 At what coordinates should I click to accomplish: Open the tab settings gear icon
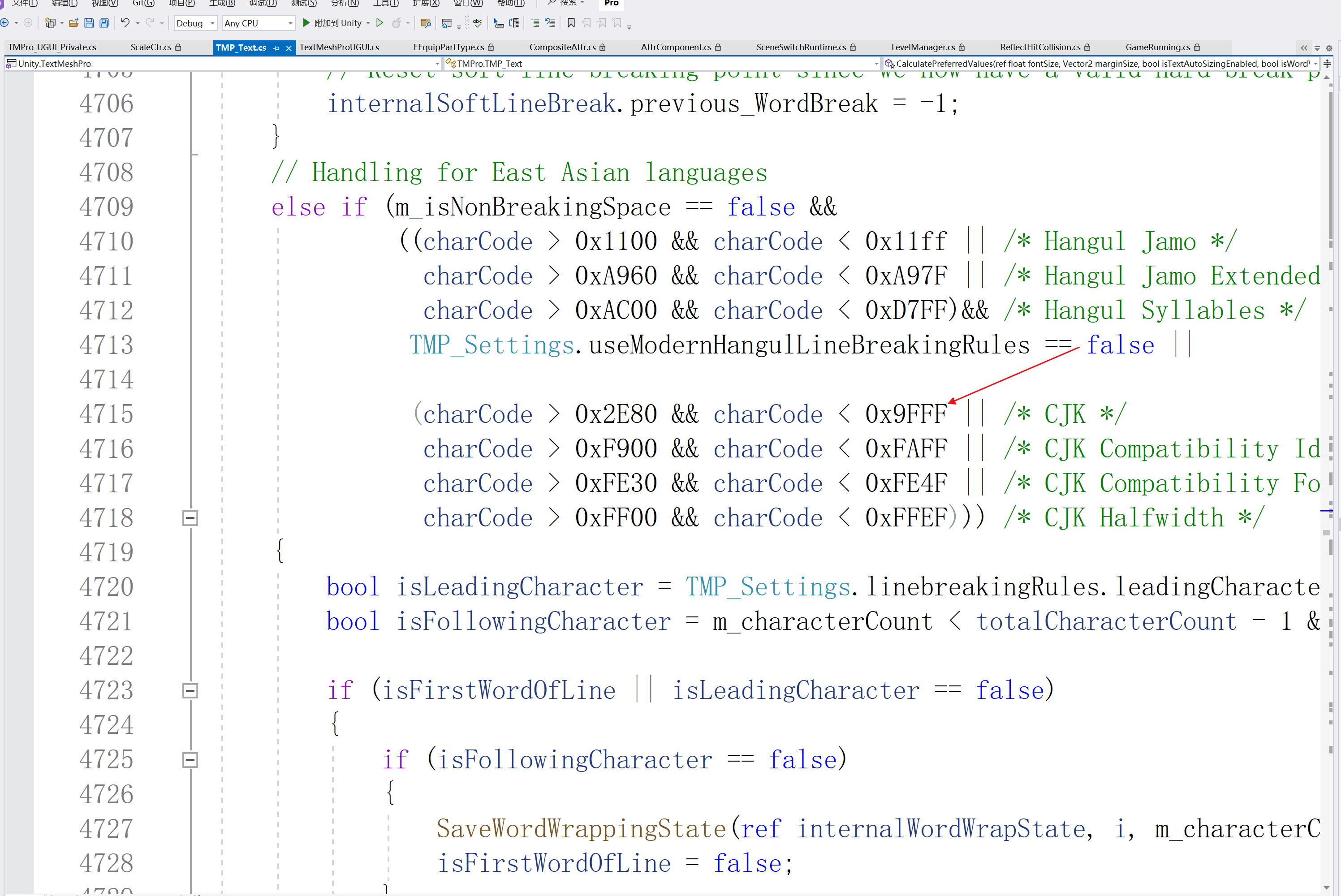click(x=1328, y=48)
